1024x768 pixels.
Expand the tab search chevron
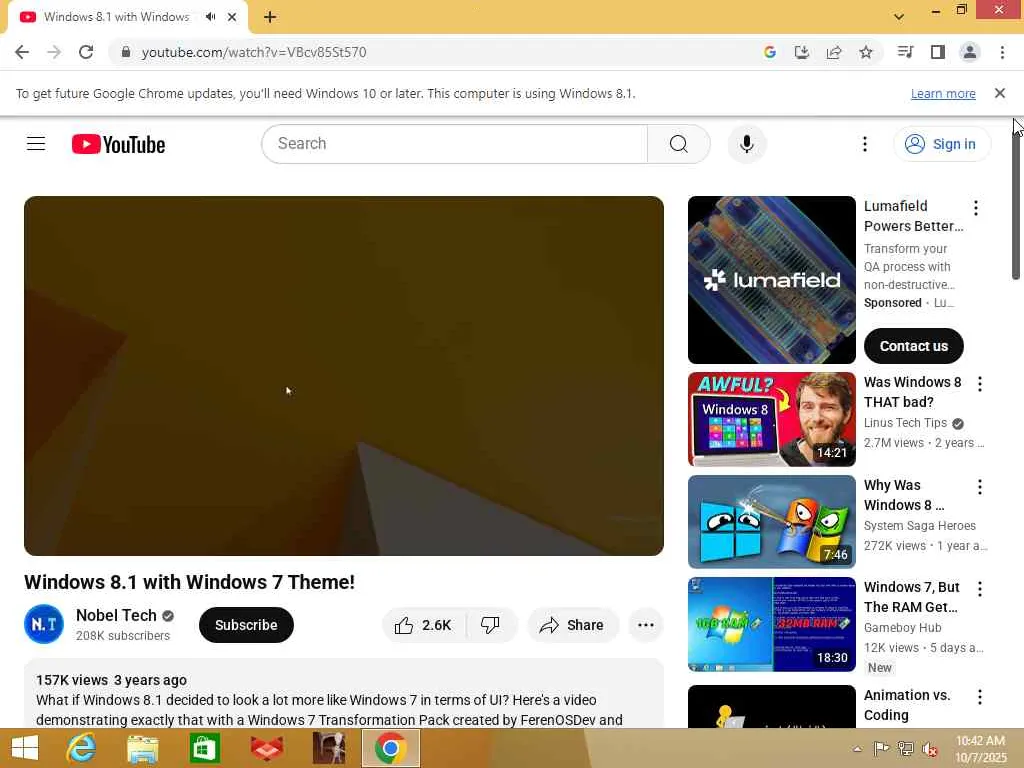(x=899, y=17)
